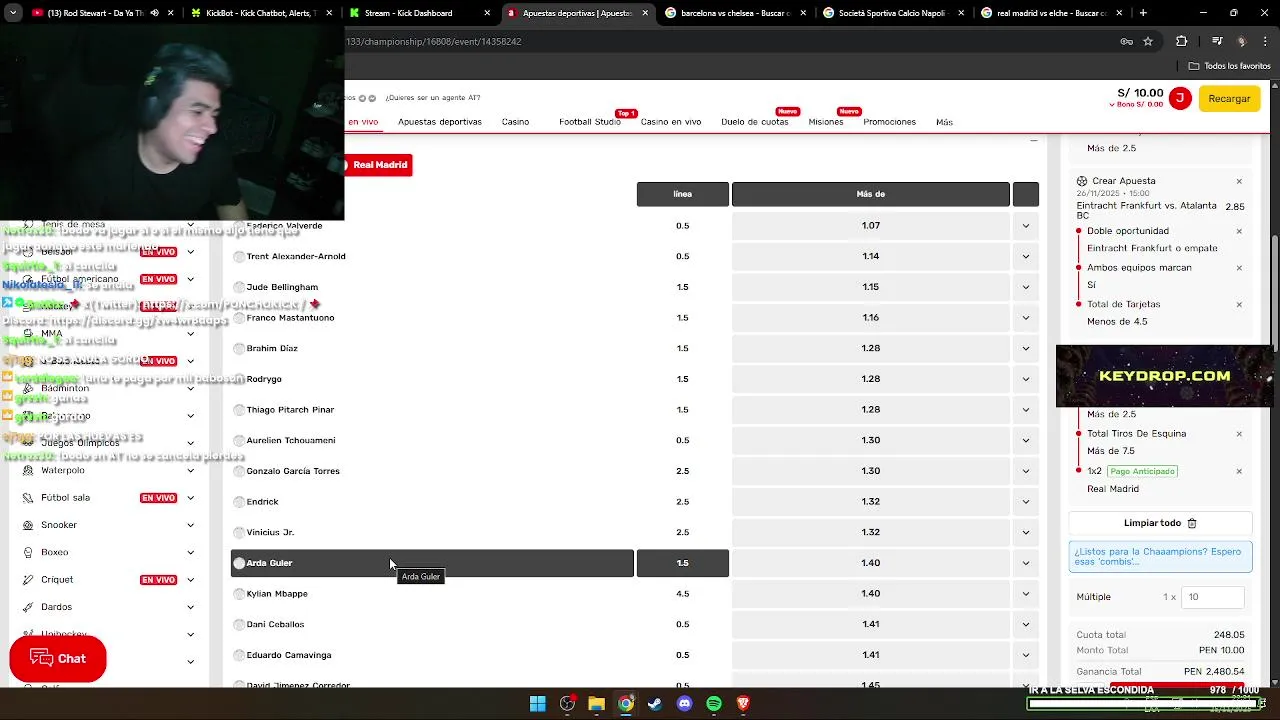Open the Windows Start menu
This screenshot has height=720, width=1280.
[538, 704]
